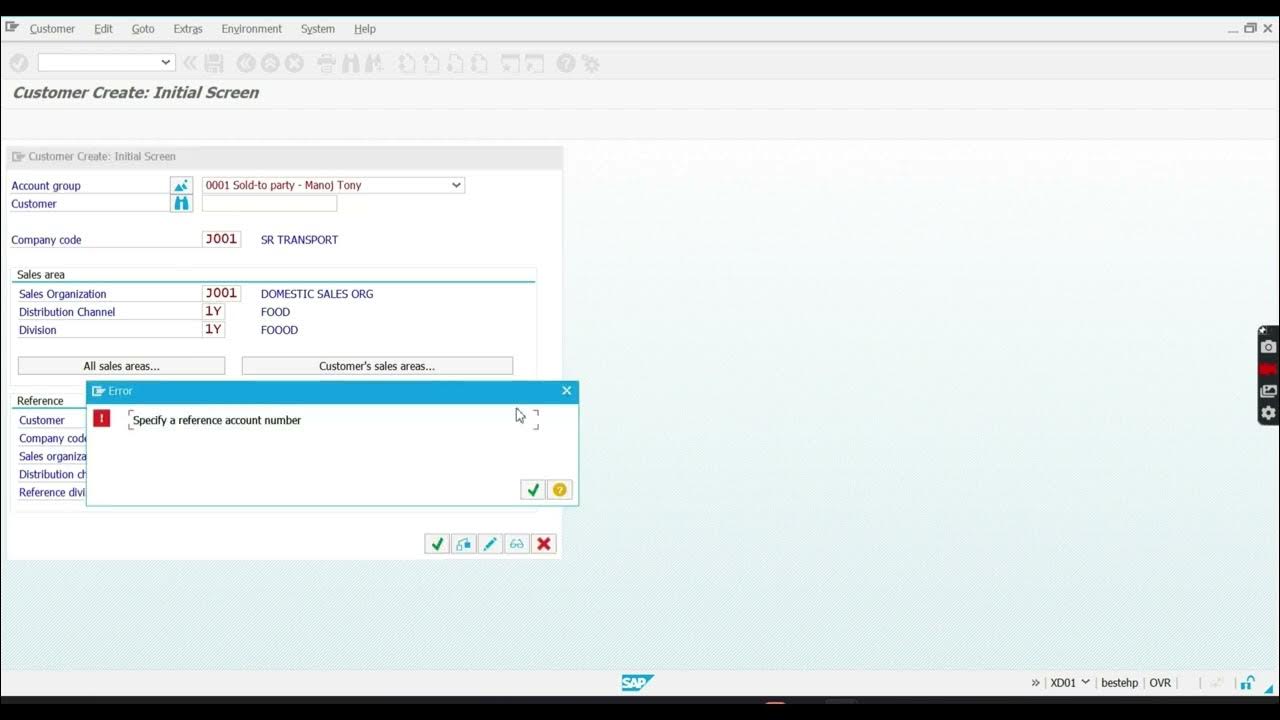1280x720 pixels.
Task: Click the toolbar Save diskette icon
Action: coord(214,63)
